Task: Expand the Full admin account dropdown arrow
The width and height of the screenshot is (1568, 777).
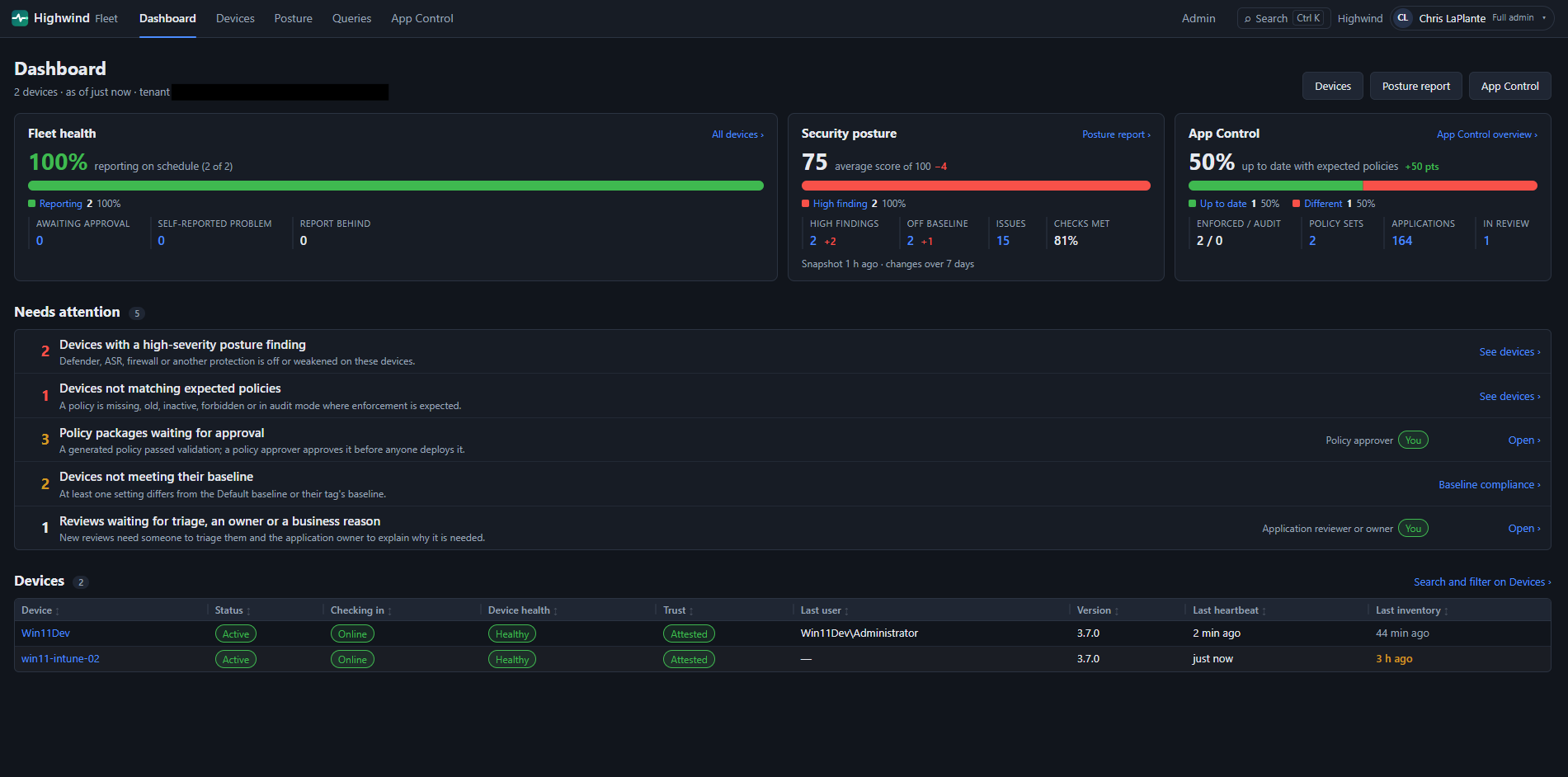Action: pyautogui.click(x=1544, y=18)
